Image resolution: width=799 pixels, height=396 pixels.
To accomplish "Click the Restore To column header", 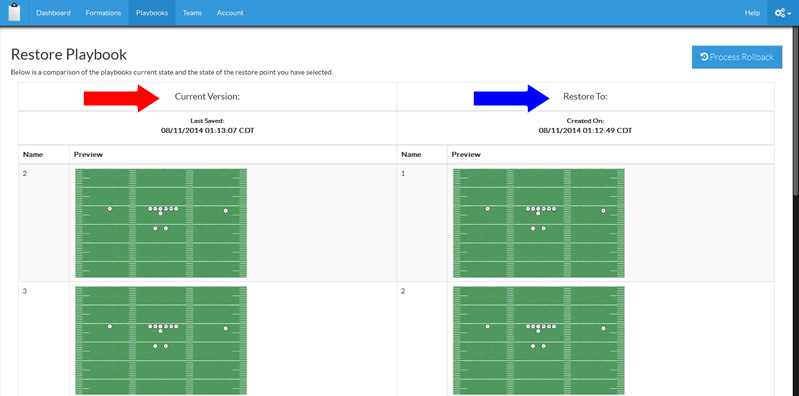I will tap(585, 96).
